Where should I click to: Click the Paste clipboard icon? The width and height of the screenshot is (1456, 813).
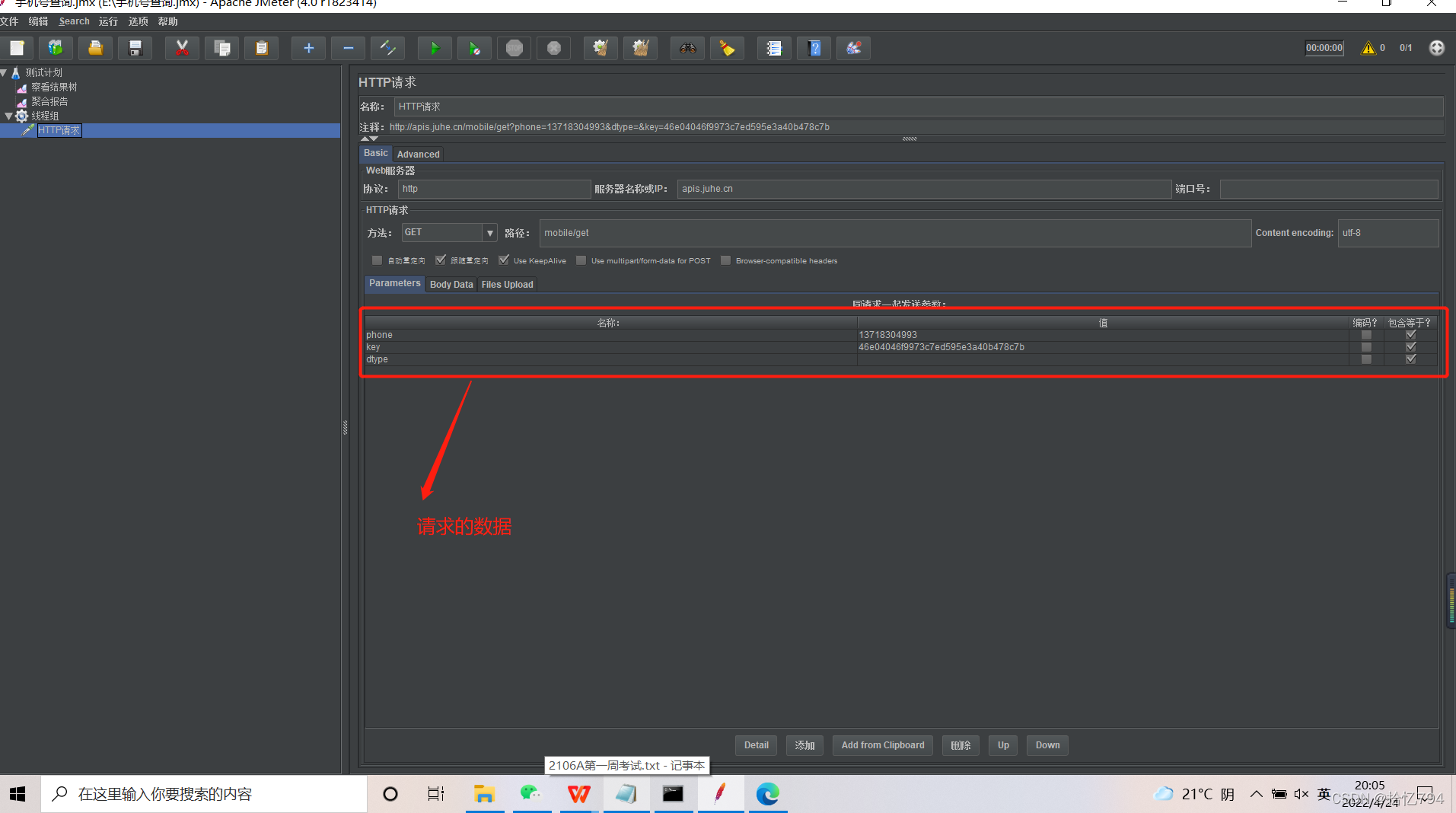(262, 48)
